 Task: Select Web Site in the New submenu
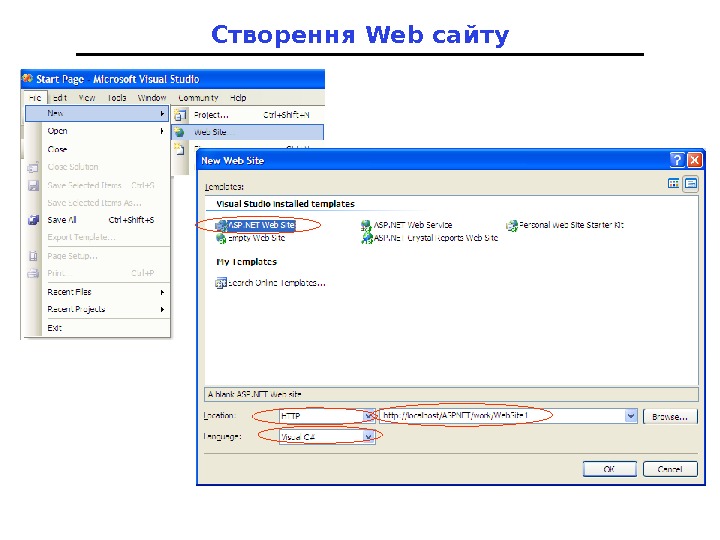[x=248, y=132]
